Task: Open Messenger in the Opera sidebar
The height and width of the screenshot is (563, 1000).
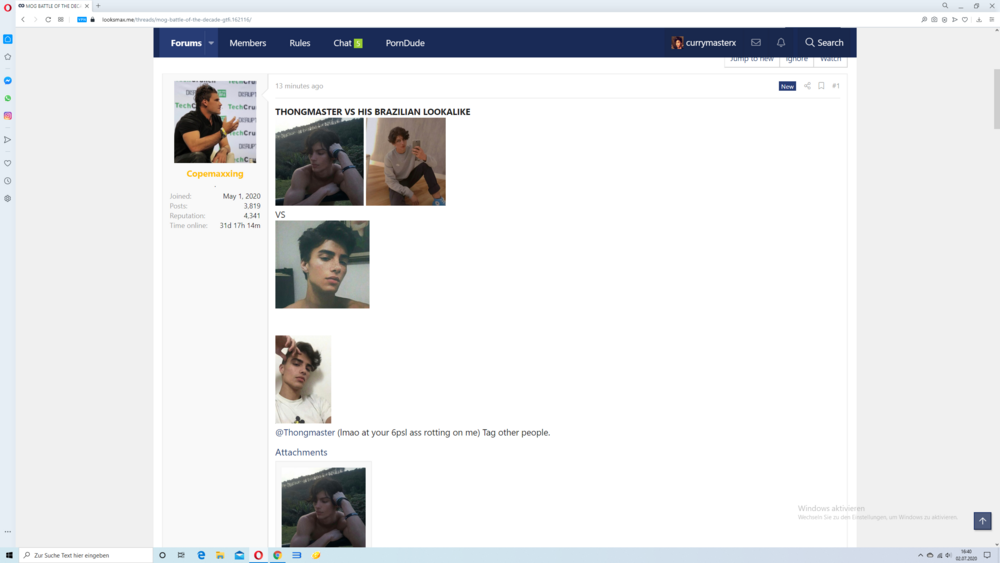Action: 8,80
